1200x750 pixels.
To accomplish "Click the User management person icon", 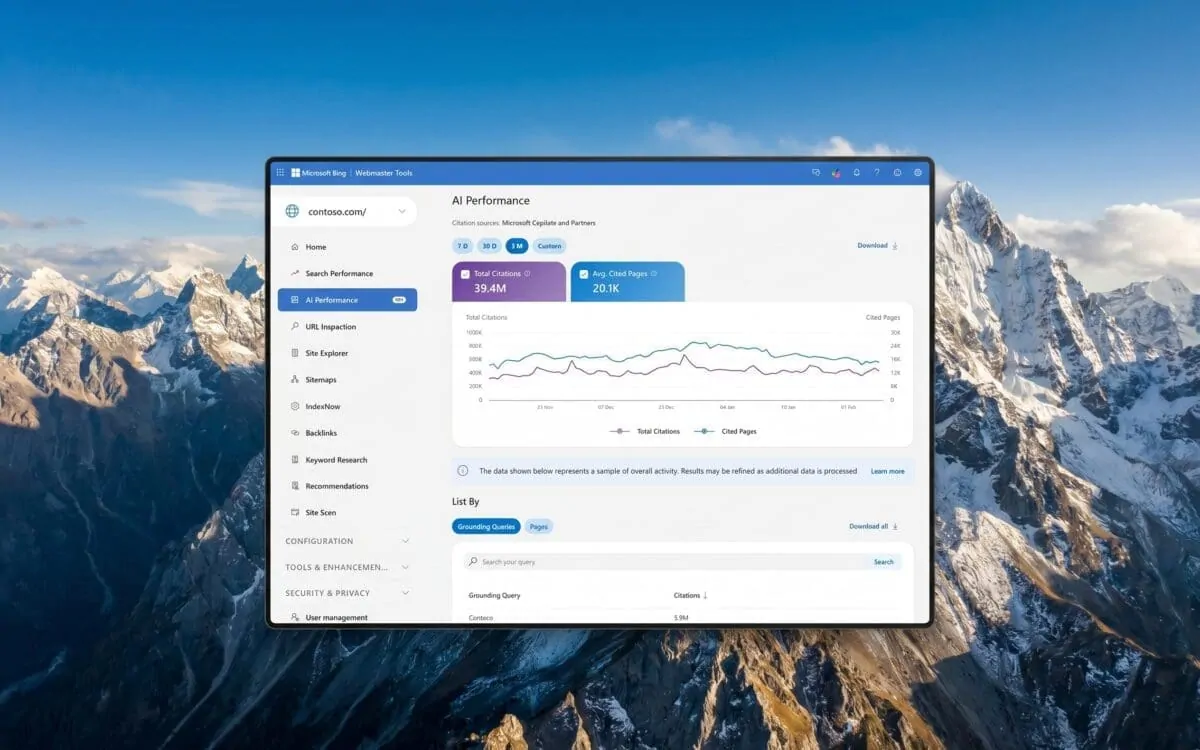I will [295, 618].
